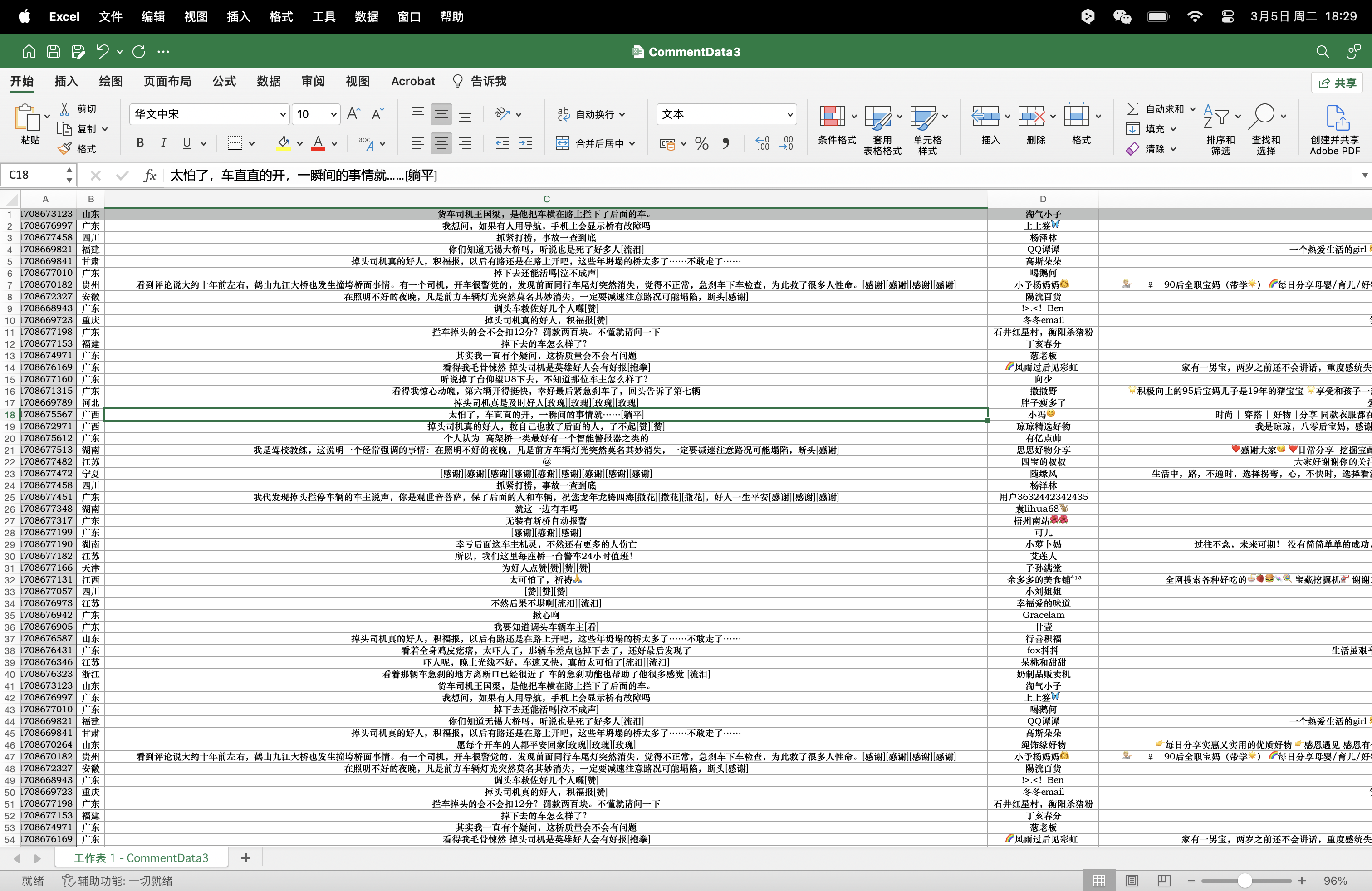1372x891 pixels.
Task: Open the 页面布局 ribbon tab
Action: pyautogui.click(x=167, y=81)
